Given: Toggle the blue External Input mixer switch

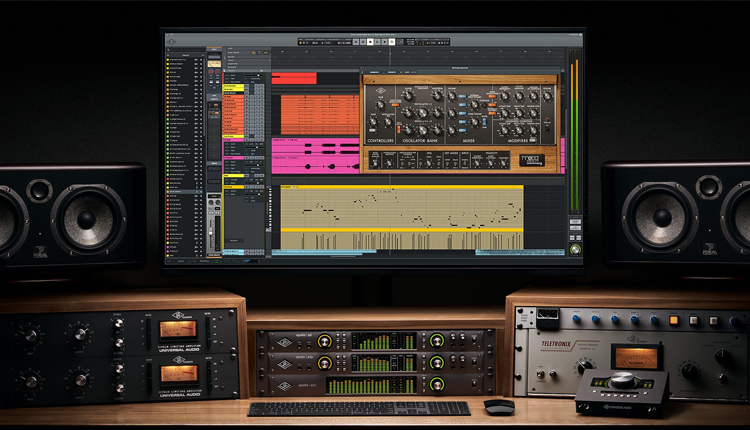Looking at the screenshot, I should (463, 105).
